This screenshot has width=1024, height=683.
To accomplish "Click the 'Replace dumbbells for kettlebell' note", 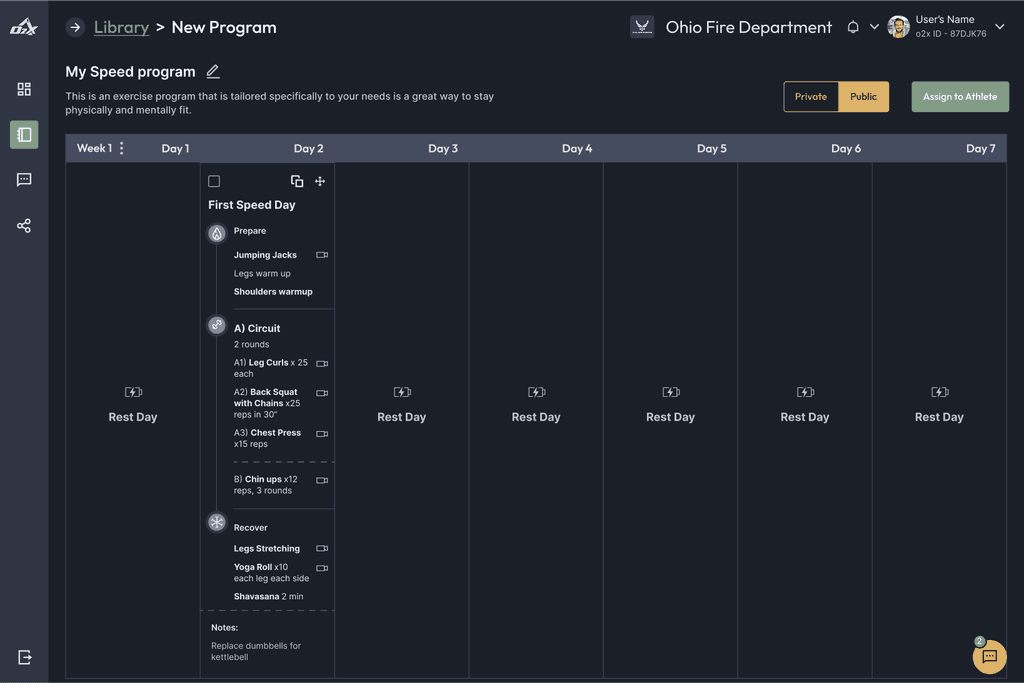I will click(255, 651).
